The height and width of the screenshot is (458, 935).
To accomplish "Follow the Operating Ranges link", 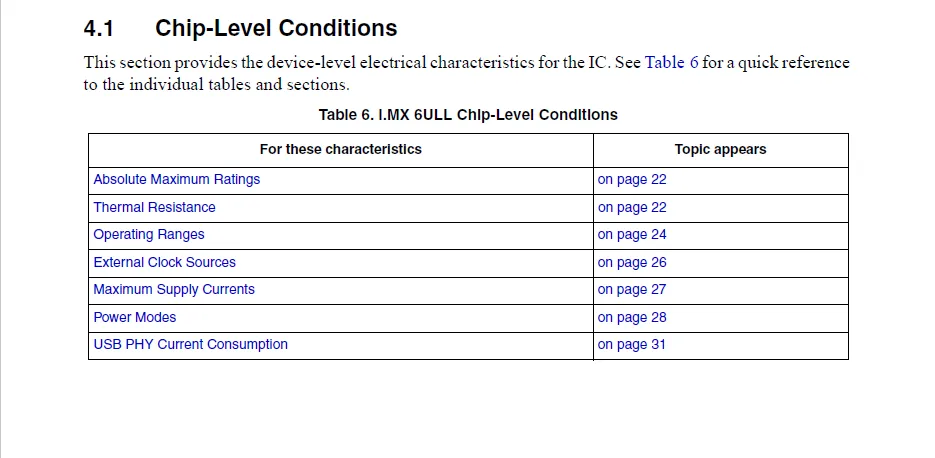I will click(149, 235).
